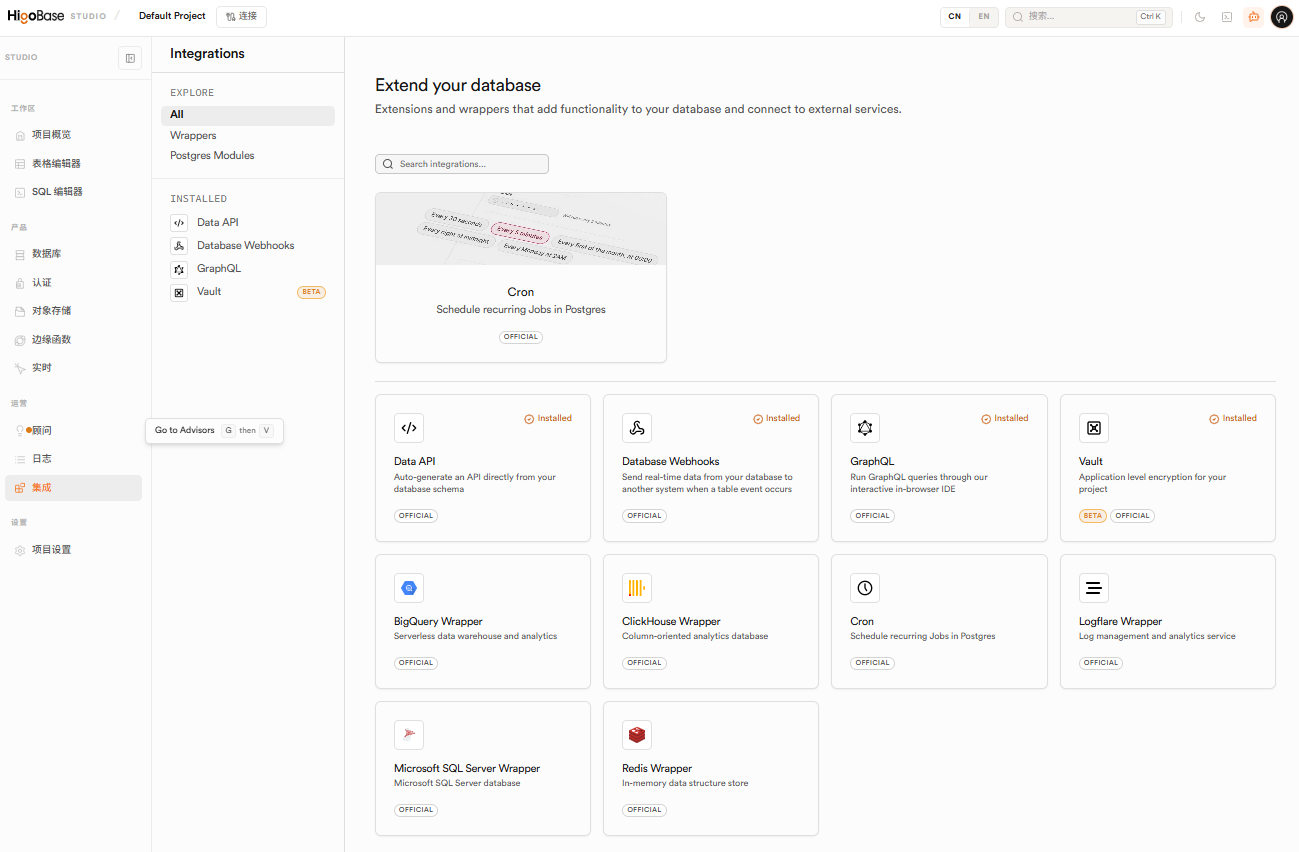Open the user avatar menu
Screen dimensions: 1299x852
pos(1282,17)
